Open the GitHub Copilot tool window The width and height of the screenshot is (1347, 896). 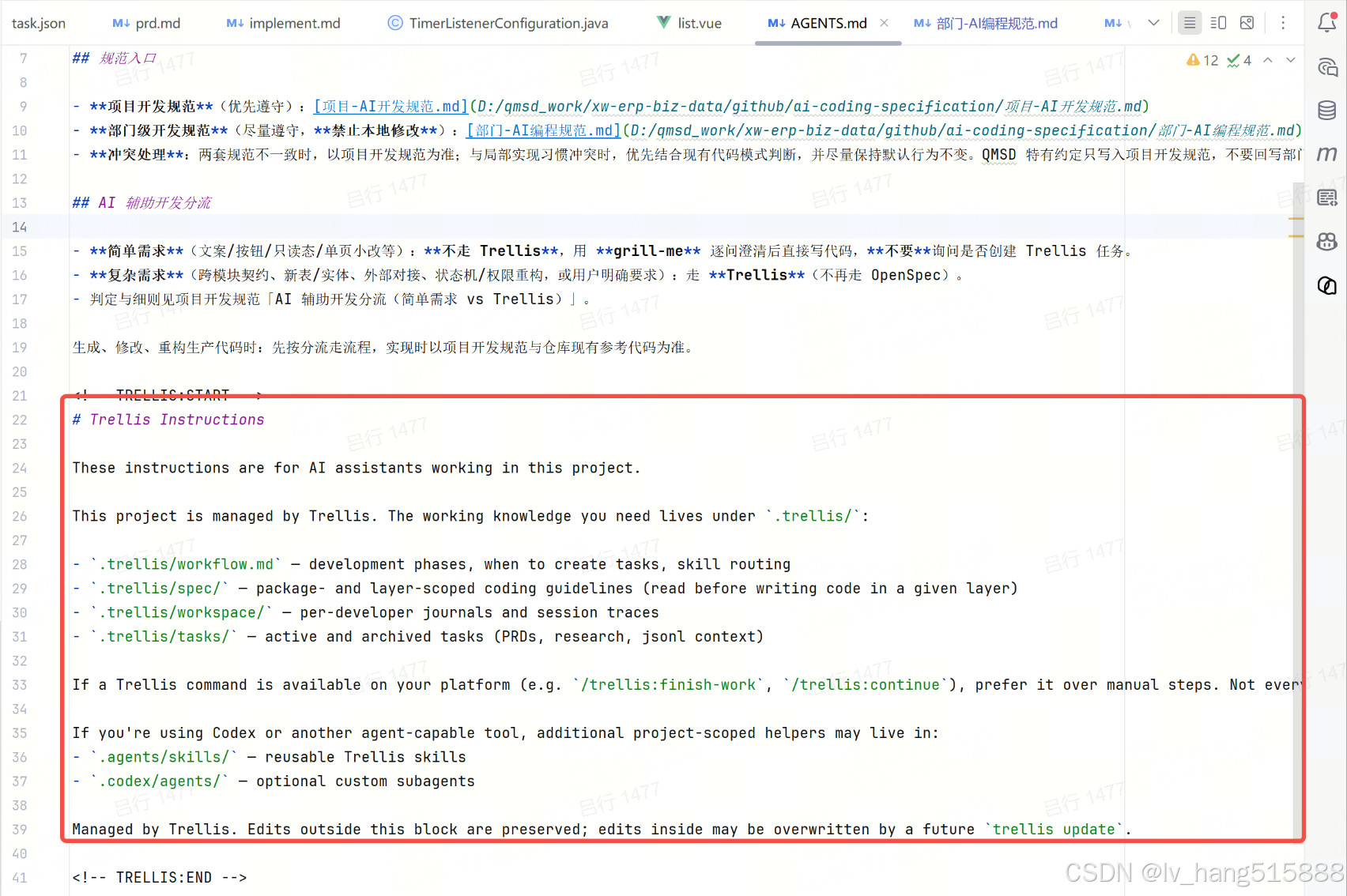click(x=1327, y=241)
